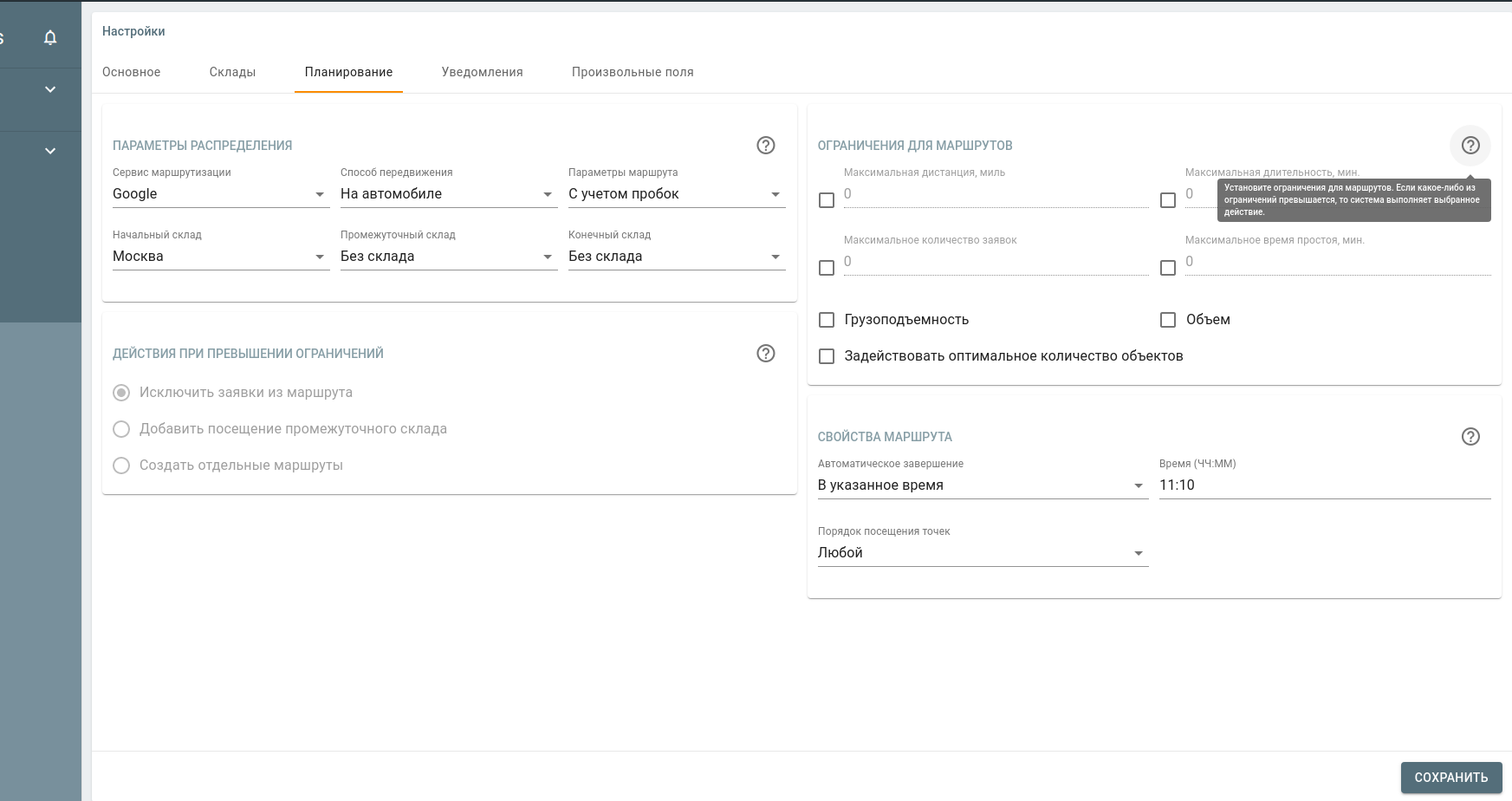This screenshot has height=801, width=1512.
Task: Click the Сохранить button
Action: click(x=1450, y=778)
